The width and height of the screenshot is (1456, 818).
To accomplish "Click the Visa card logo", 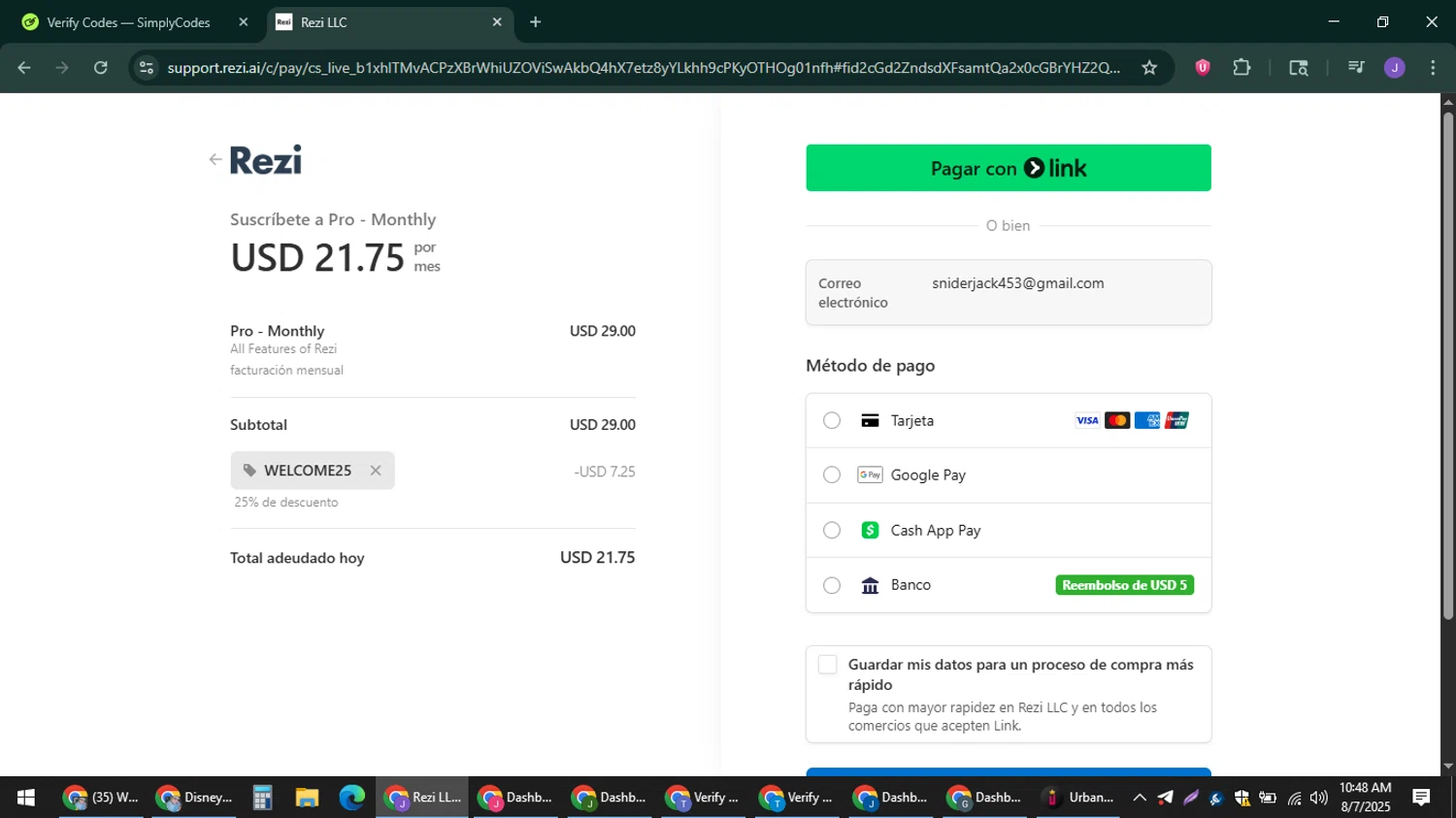I will point(1087,420).
